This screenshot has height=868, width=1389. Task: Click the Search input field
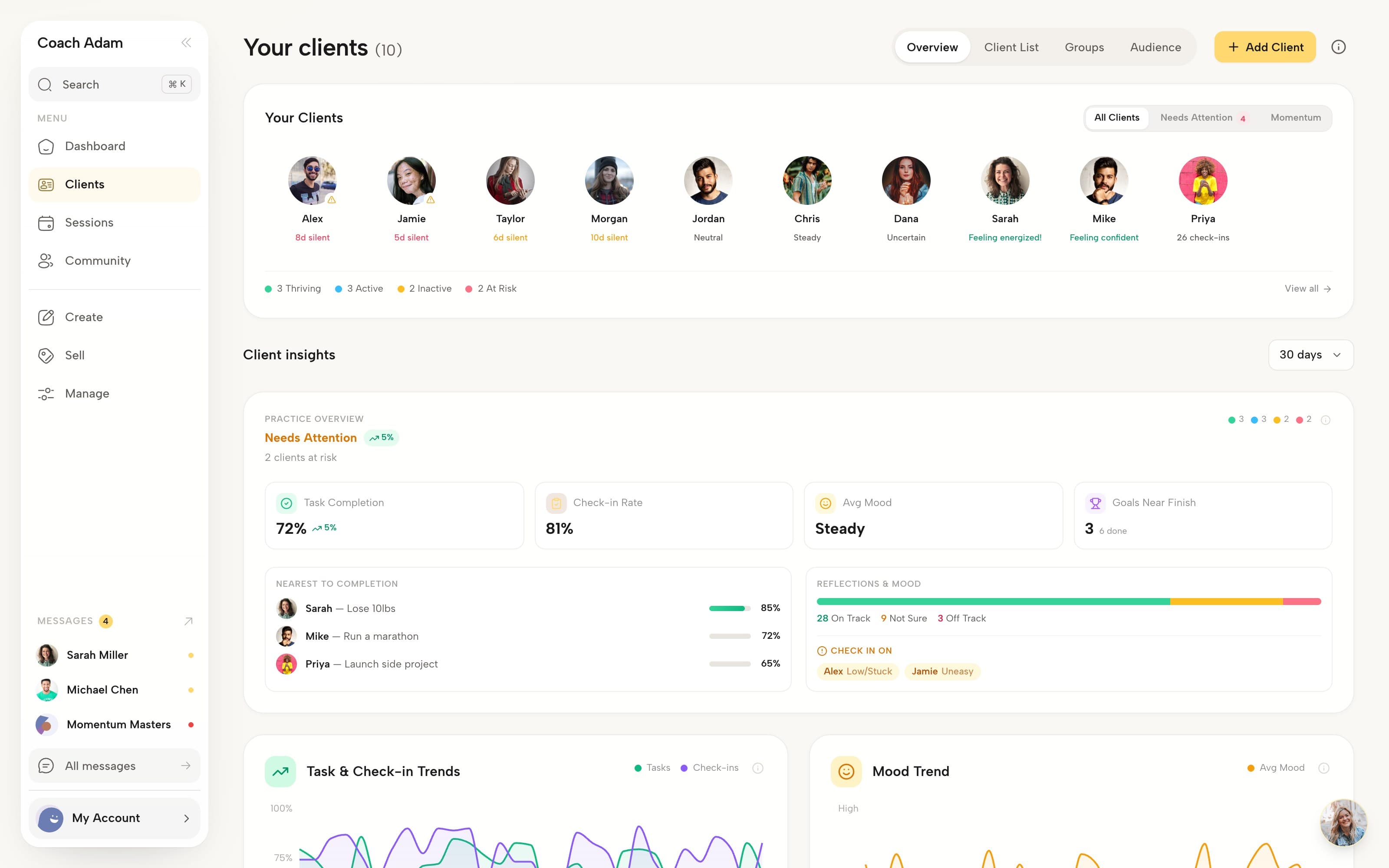[114, 84]
